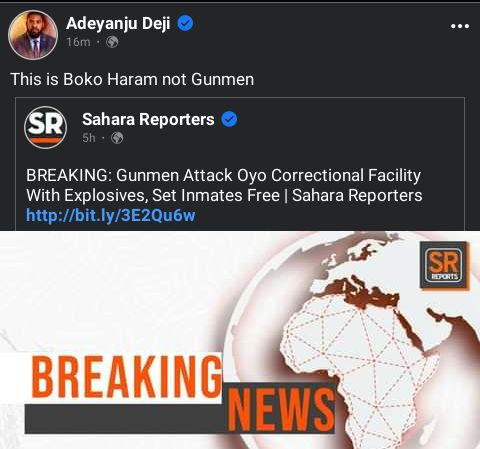Click the verified badge beside Adeyanju Deji
The width and height of the screenshot is (480, 449).
185,24
